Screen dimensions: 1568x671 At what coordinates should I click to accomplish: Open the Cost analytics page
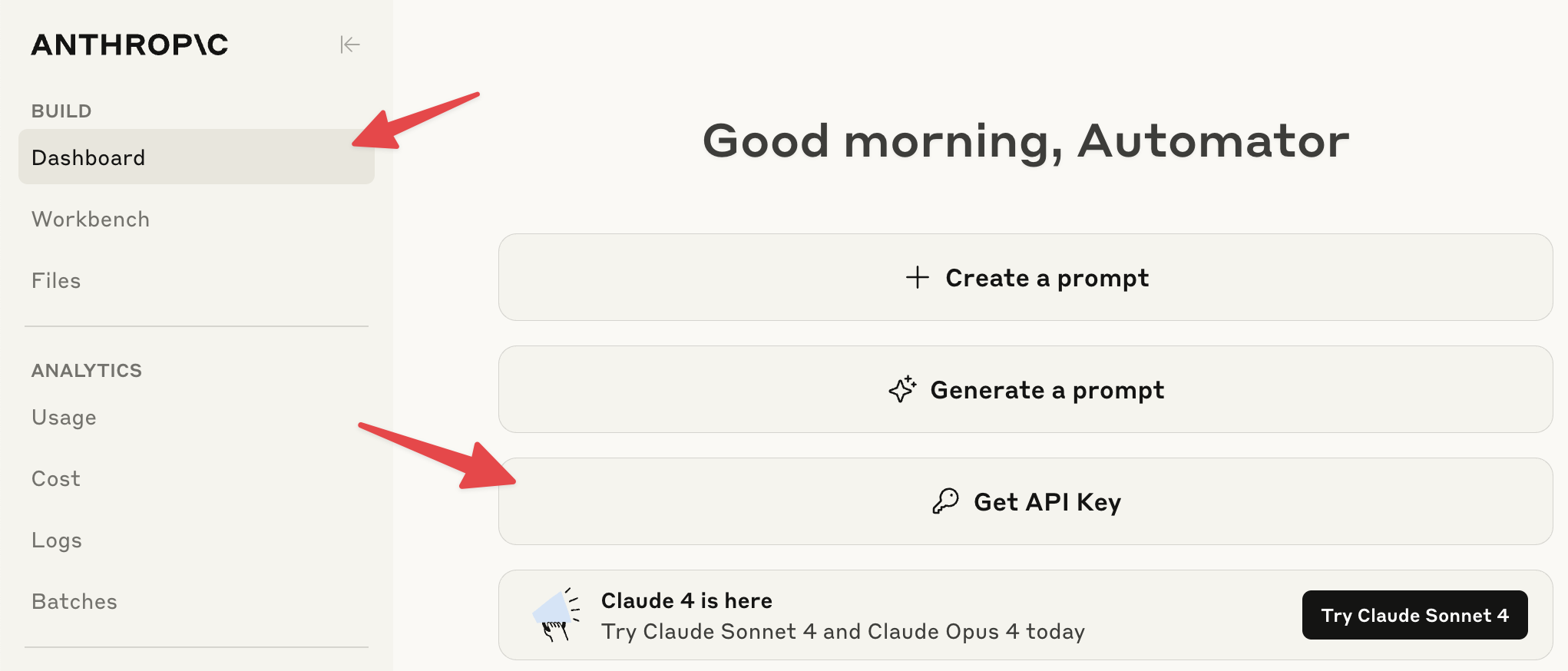pos(56,479)
